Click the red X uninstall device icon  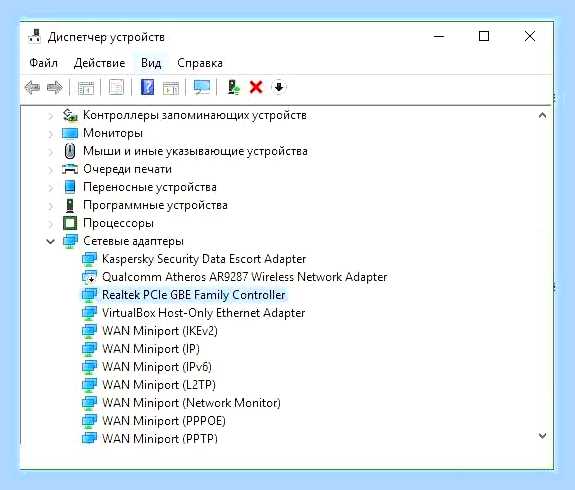pos(256,87)
